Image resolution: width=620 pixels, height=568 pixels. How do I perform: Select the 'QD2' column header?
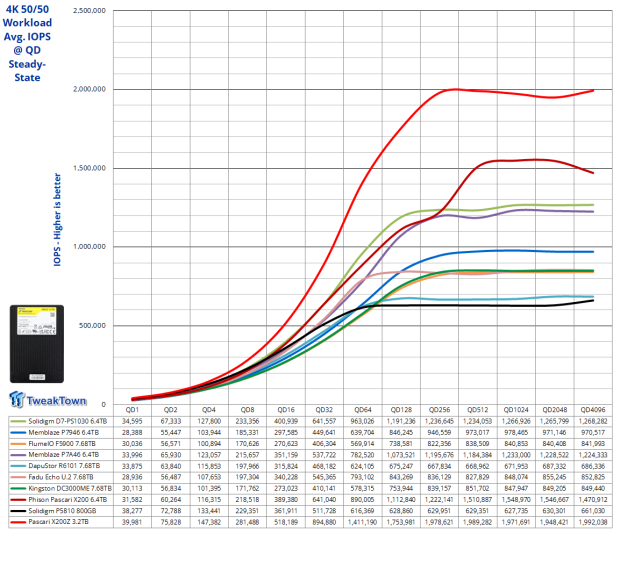(170, 410)
